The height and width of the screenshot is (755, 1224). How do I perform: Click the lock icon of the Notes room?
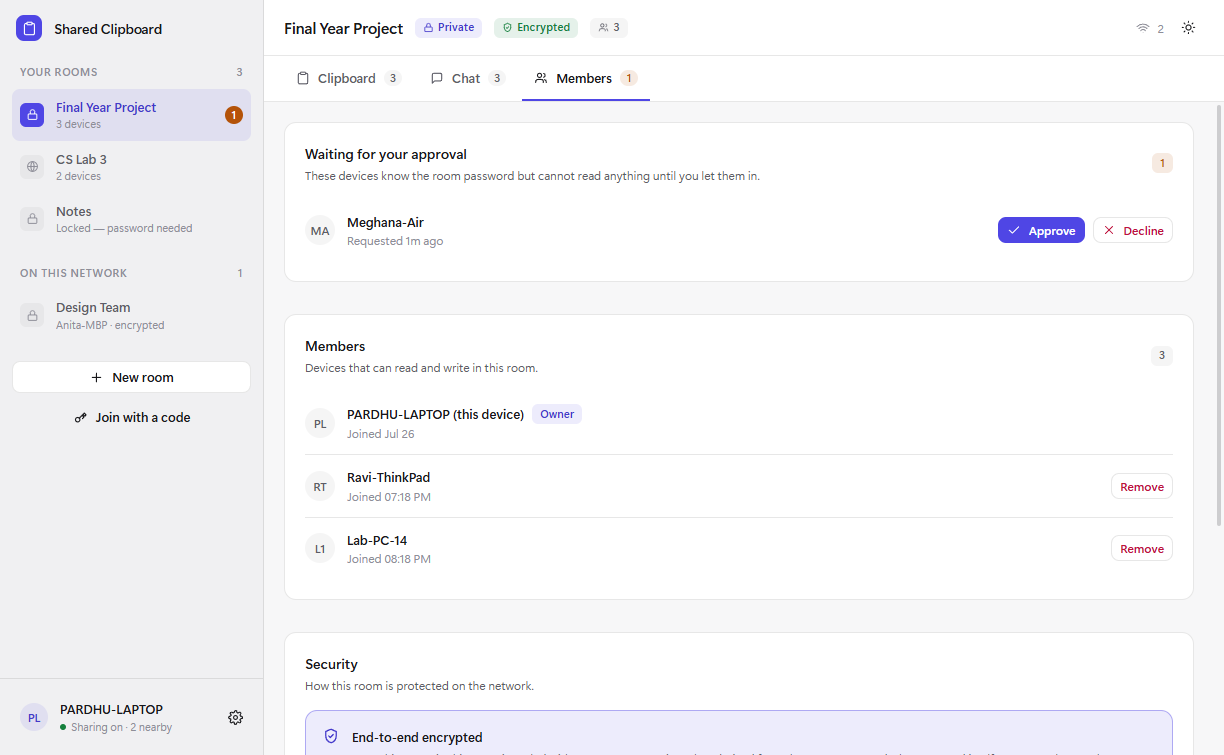32,219
